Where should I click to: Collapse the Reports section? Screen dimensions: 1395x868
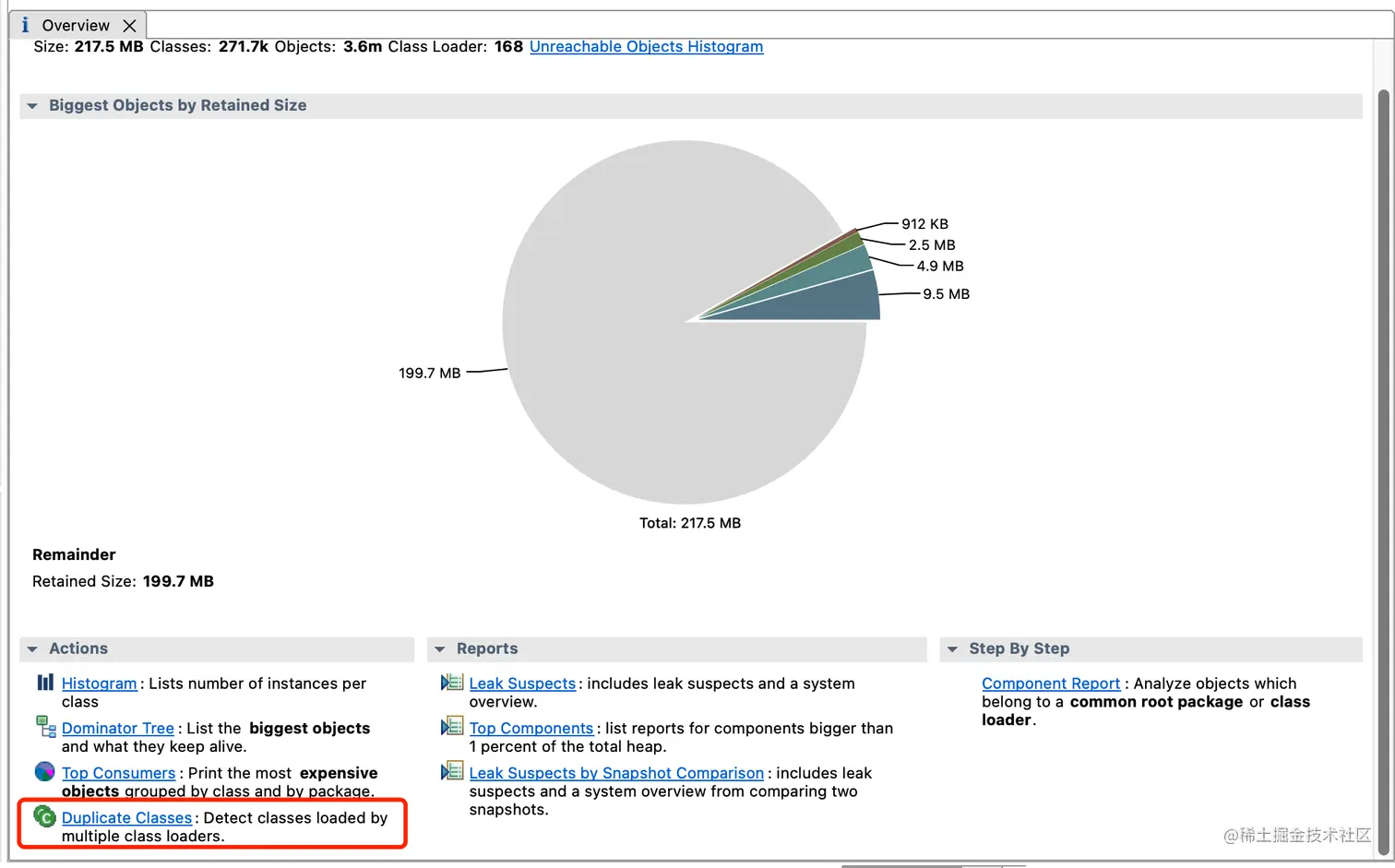click(440, 649)
